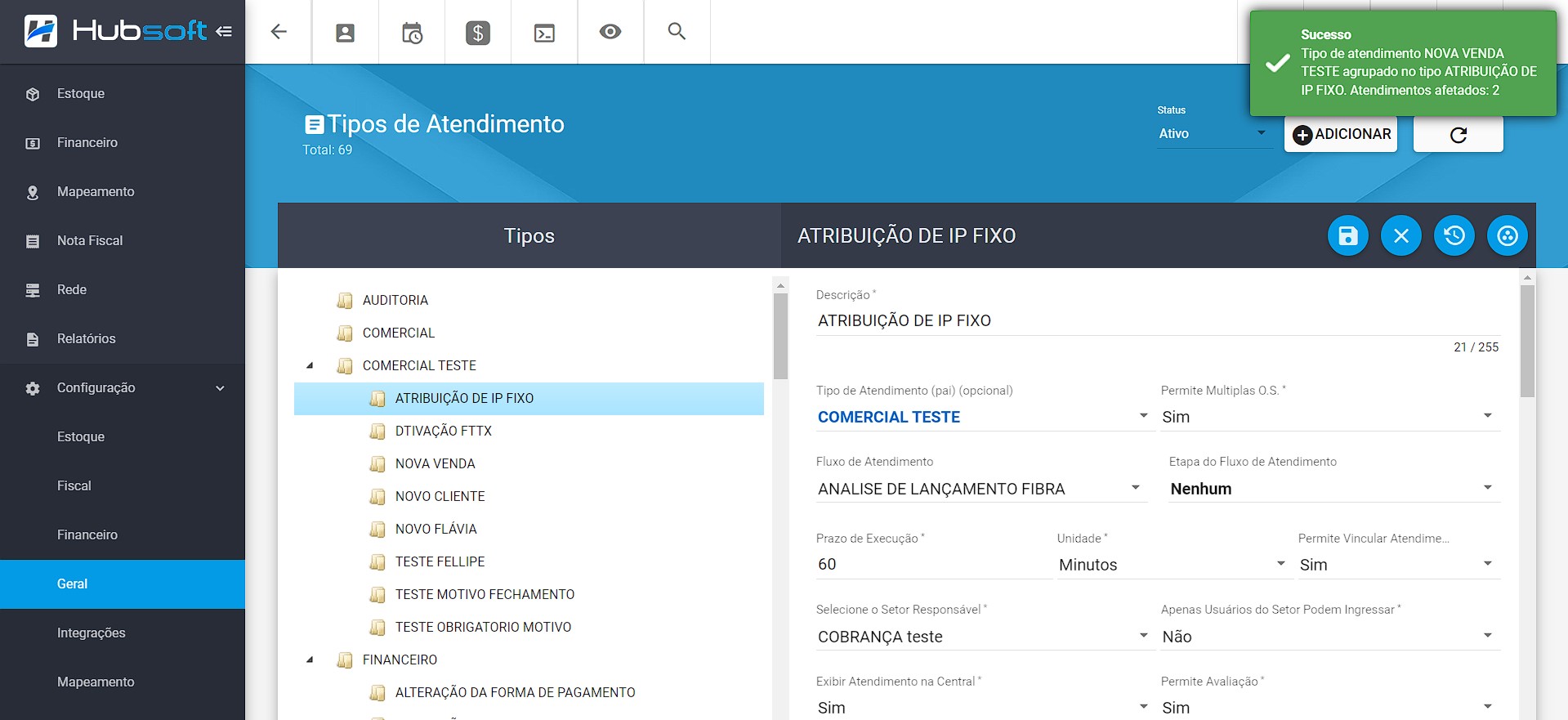This screenshot has height=720, width=1568.
Task: Collapse sidebar with Hubsoft arrow icon
Action: coord(224,32)
